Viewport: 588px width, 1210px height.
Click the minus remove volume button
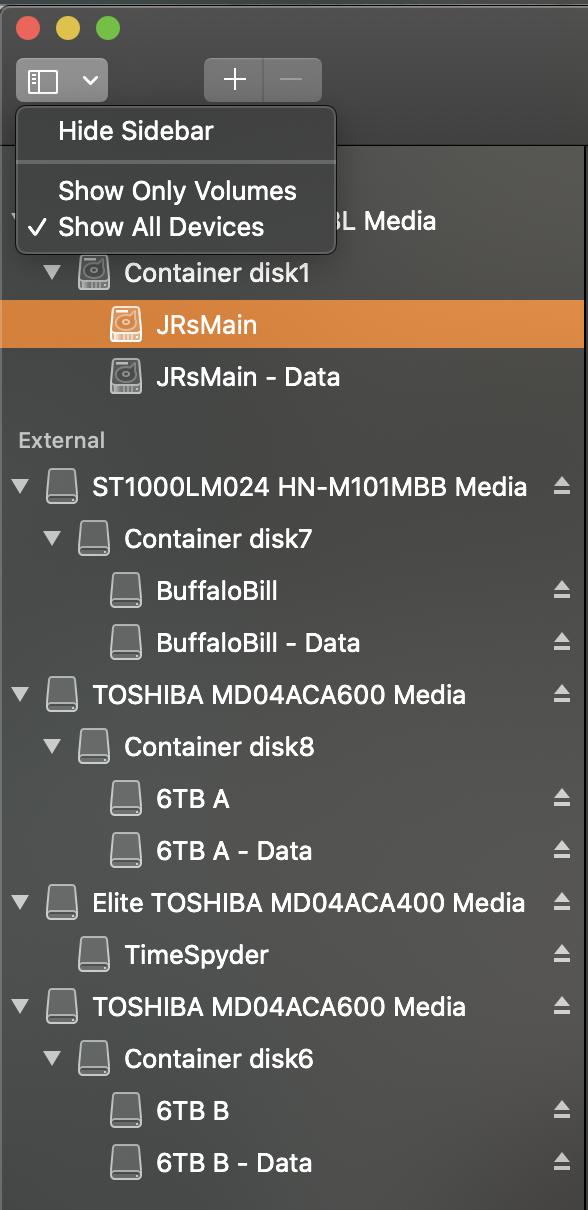[x=292, y=80]
